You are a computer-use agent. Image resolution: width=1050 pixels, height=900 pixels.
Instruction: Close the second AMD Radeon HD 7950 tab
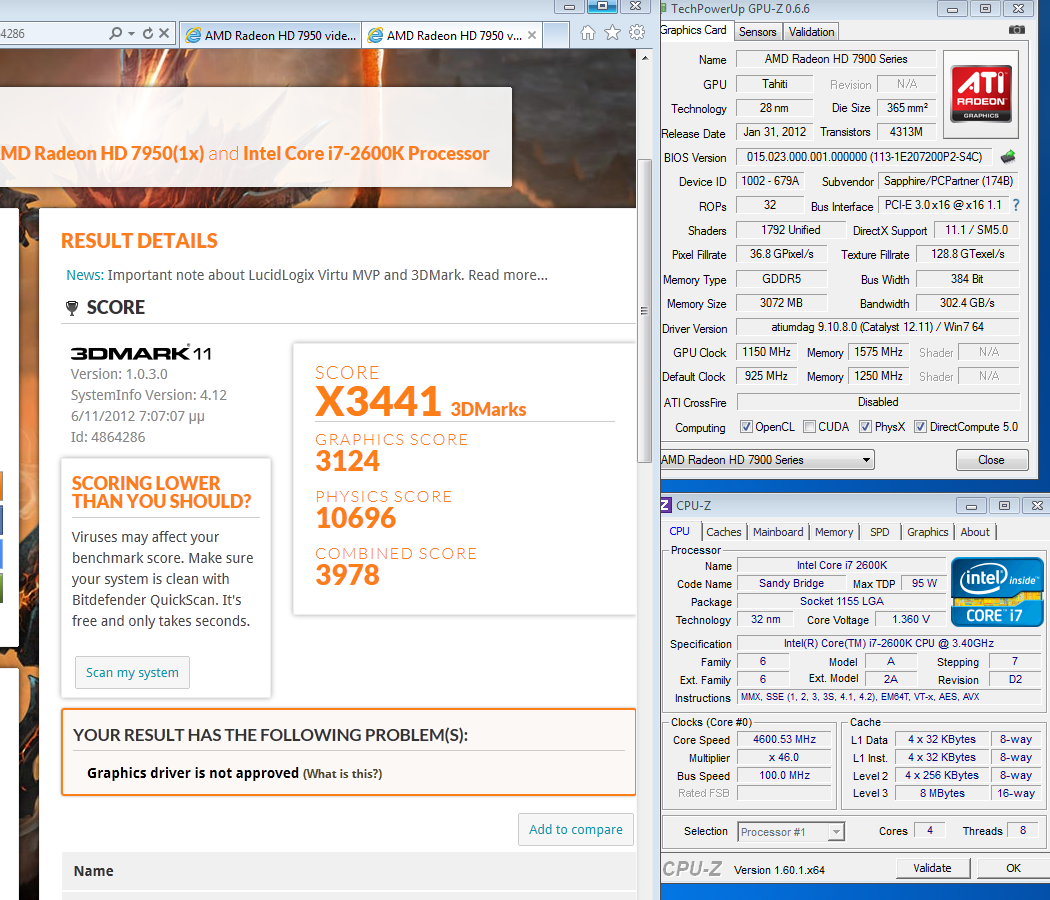(532, 35)
